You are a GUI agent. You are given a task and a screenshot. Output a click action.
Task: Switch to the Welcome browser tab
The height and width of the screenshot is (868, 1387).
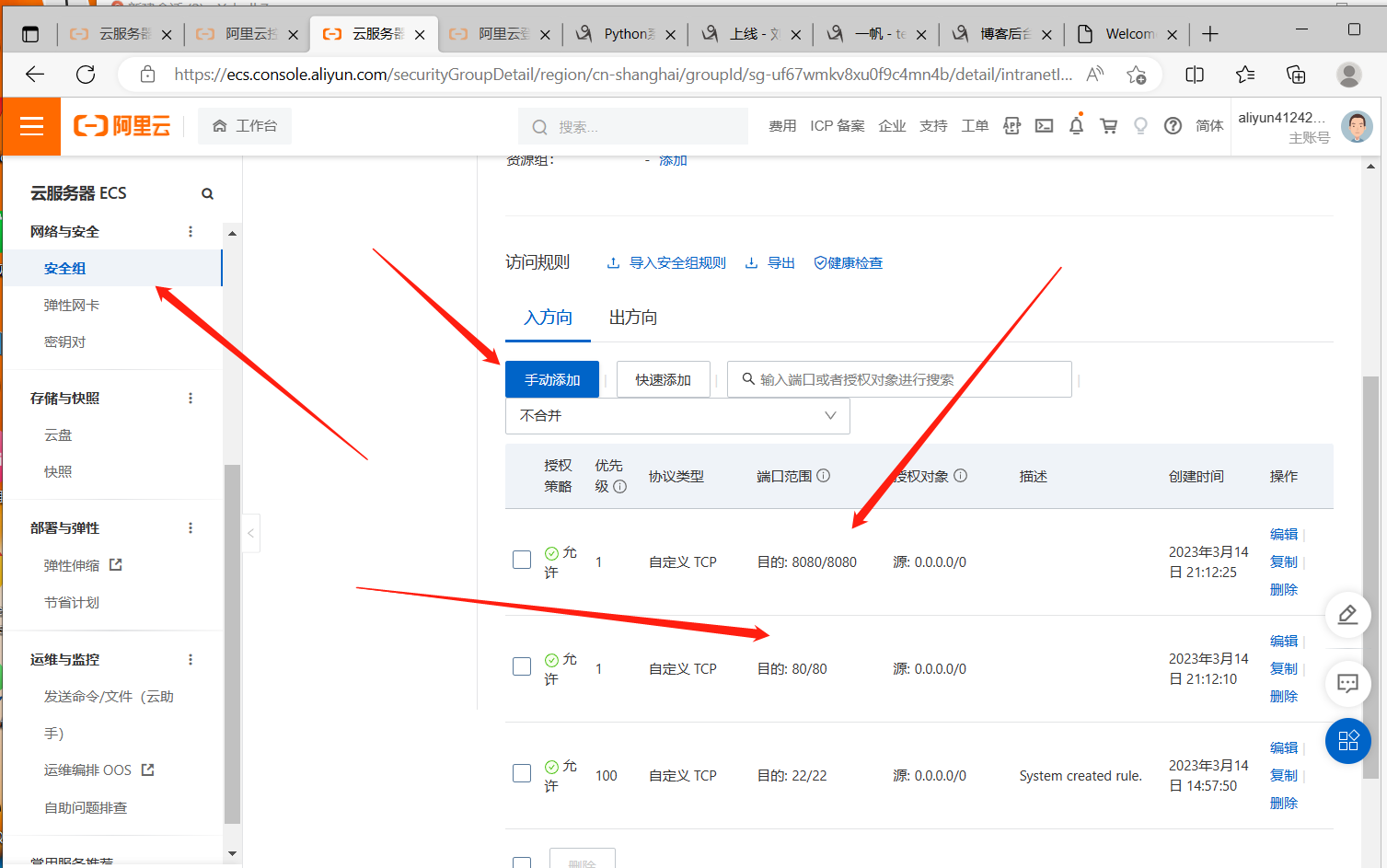click(1126, 34)
